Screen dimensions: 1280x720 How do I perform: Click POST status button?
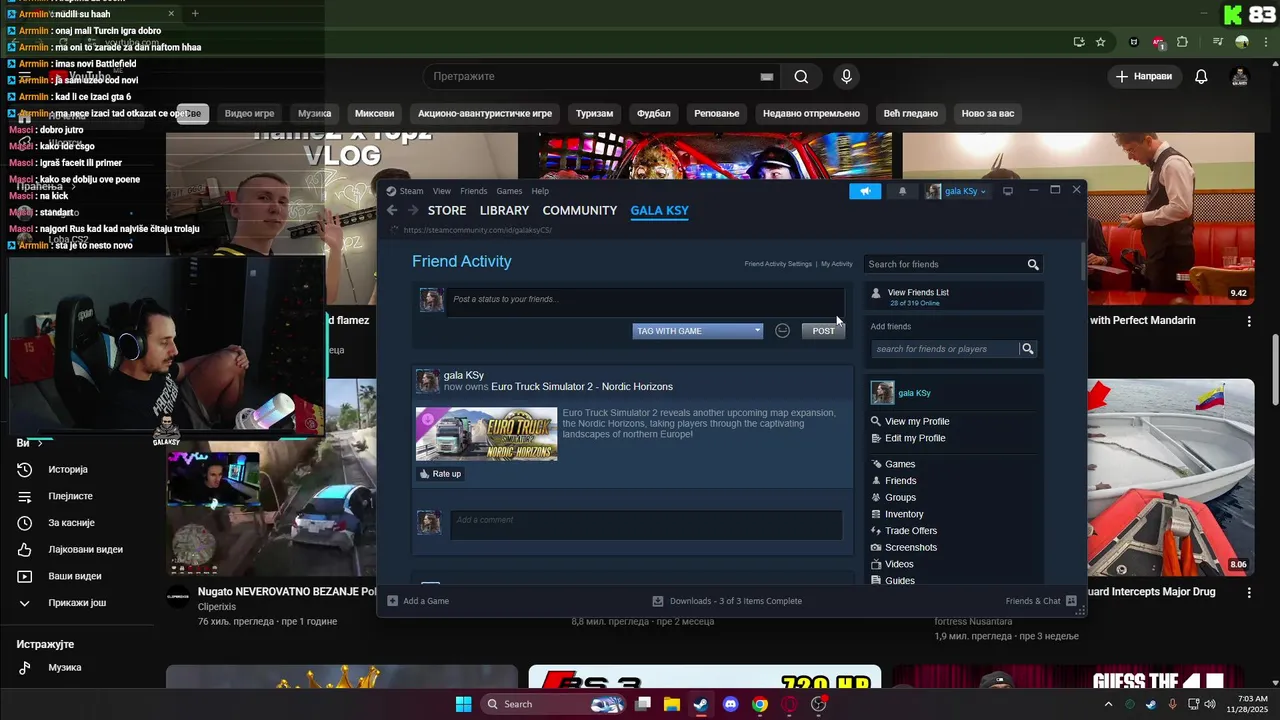tap(824, 331)
